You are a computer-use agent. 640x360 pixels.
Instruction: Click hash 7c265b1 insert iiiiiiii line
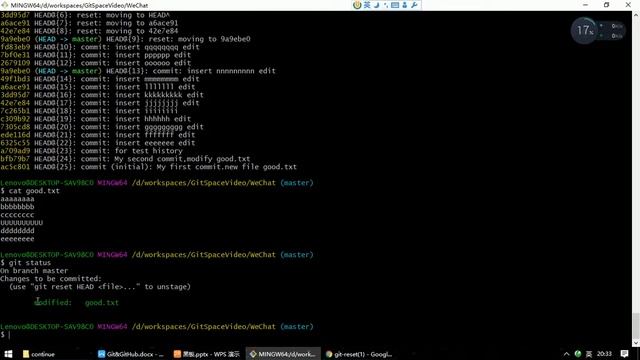tap(89, 111)
